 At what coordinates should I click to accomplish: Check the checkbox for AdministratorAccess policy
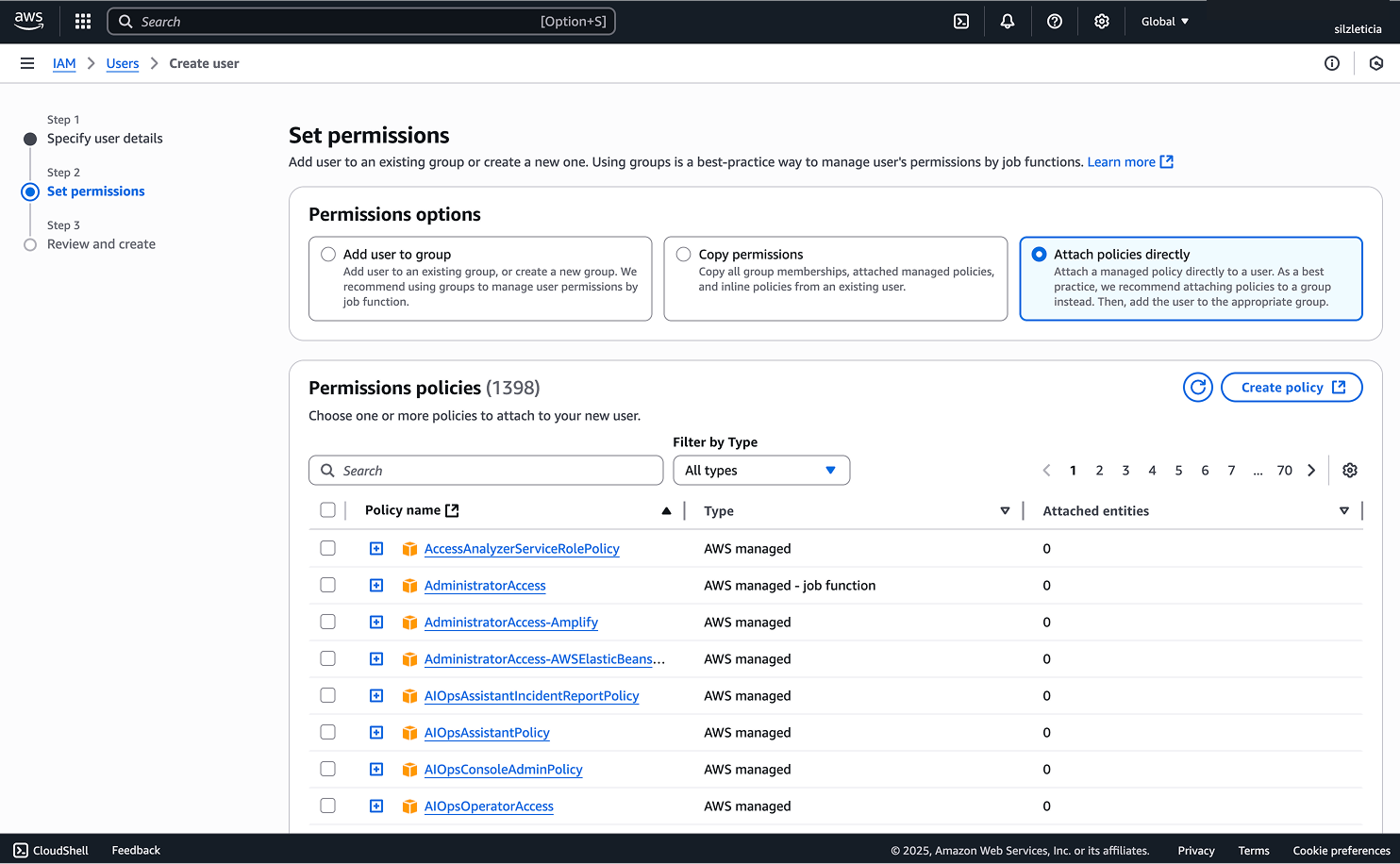click(x=327, y=585)
